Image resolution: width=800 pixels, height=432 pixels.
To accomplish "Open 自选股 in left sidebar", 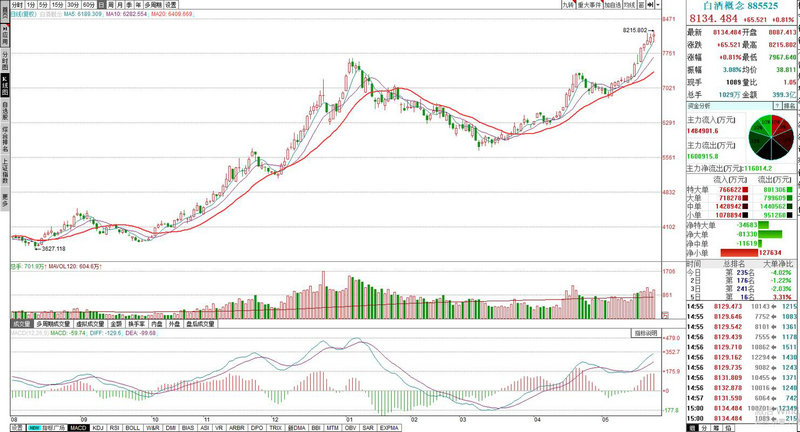I will coord(5,110).
